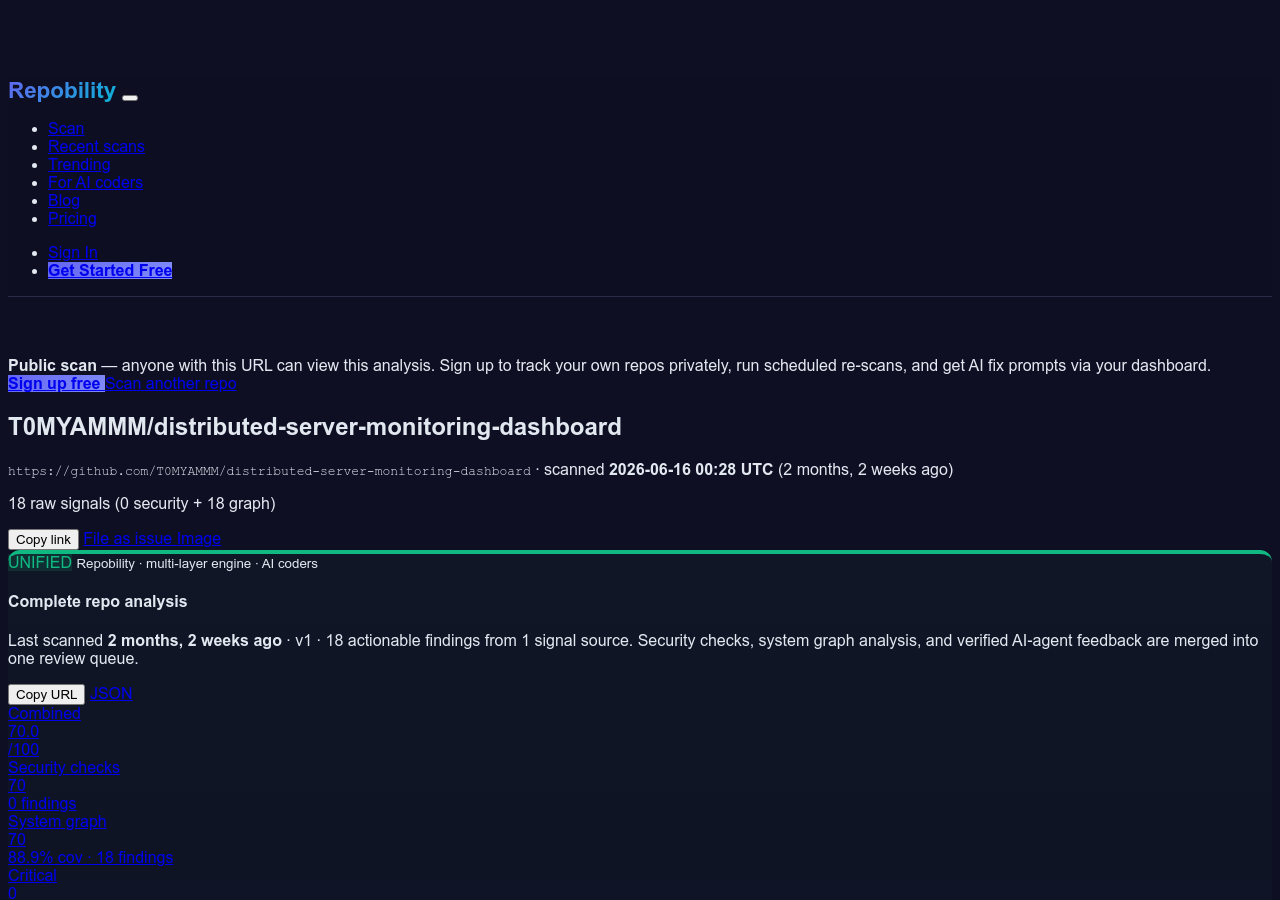Click the Copy link button
1280x900 pixels.
coord(43,539)
